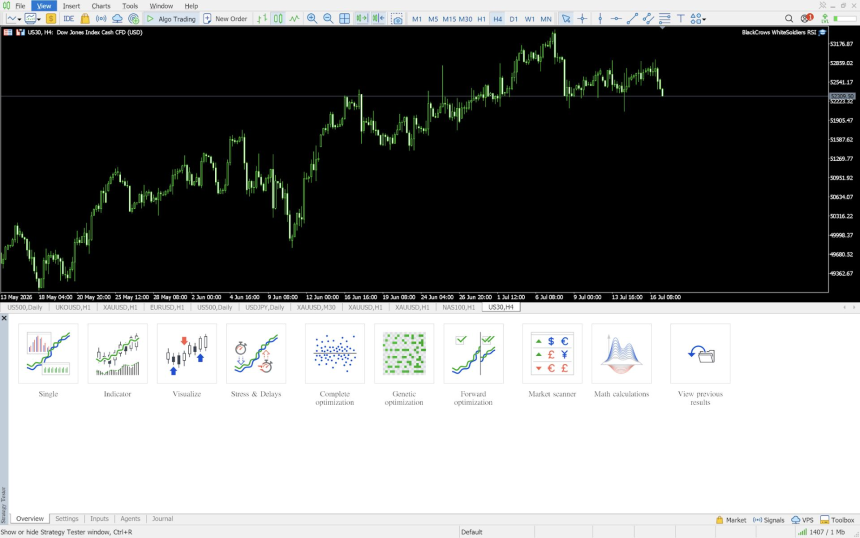Take a chart screenshot with the camera icon

[397, 19]
